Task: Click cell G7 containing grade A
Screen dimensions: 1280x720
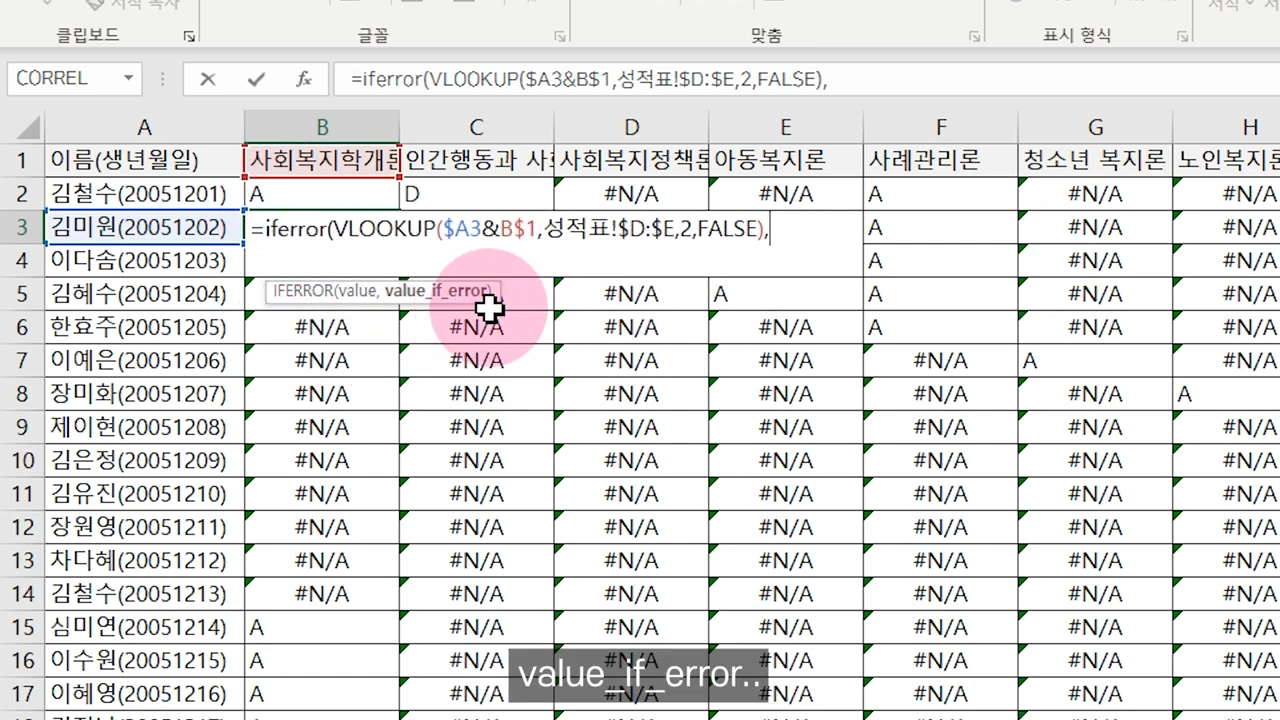Action: click(x=1095, y=361)
